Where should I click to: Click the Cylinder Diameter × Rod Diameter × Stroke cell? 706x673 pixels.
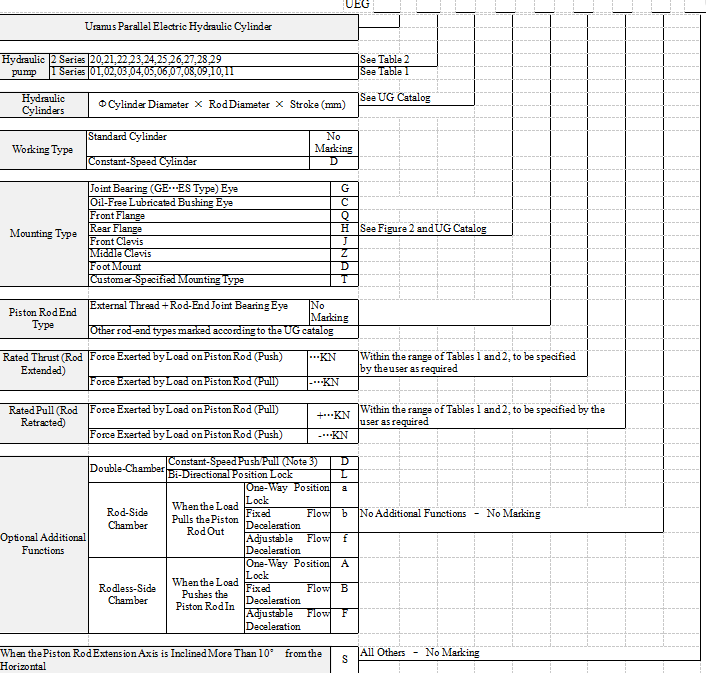pyautogui.click(x=221, y=104)
